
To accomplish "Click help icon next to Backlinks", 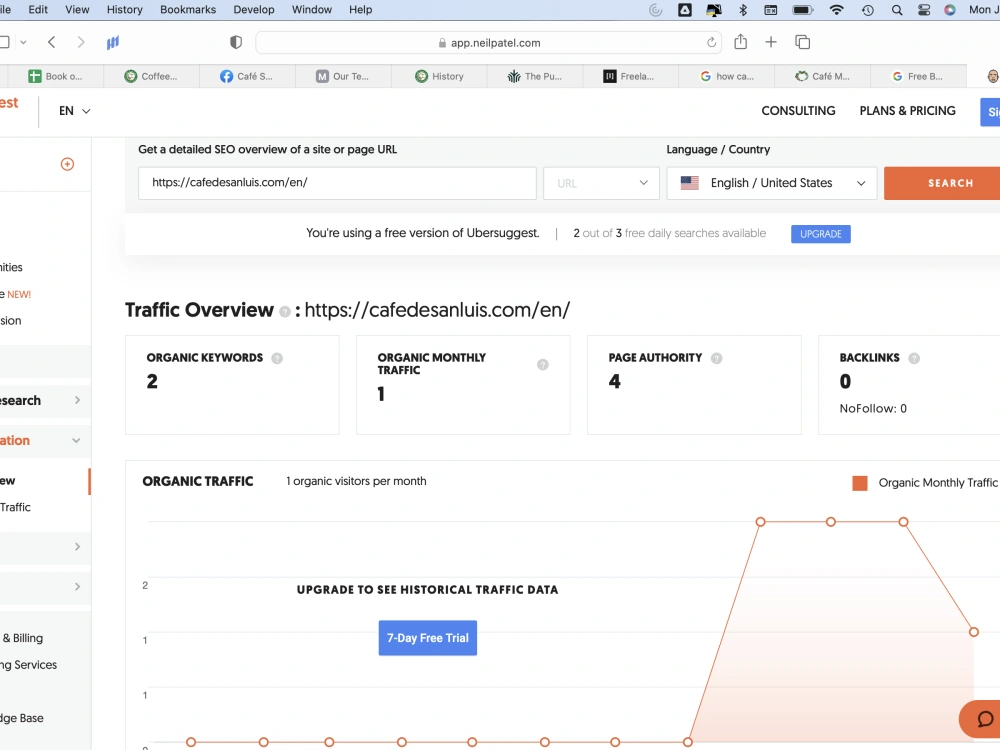I will (x=914, y=358).
